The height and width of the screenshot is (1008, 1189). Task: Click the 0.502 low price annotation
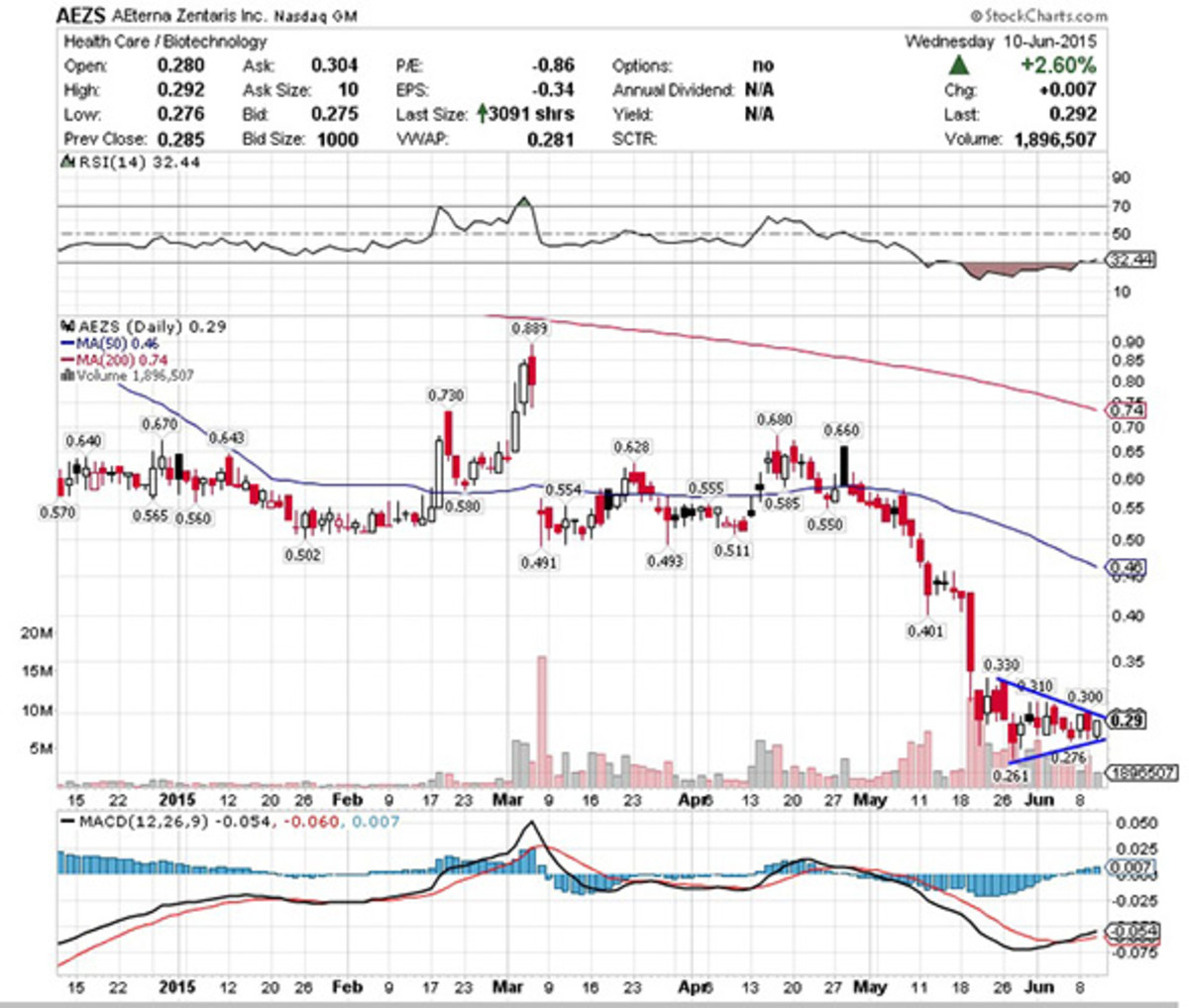pyautogui.click(x=302, y=555)
